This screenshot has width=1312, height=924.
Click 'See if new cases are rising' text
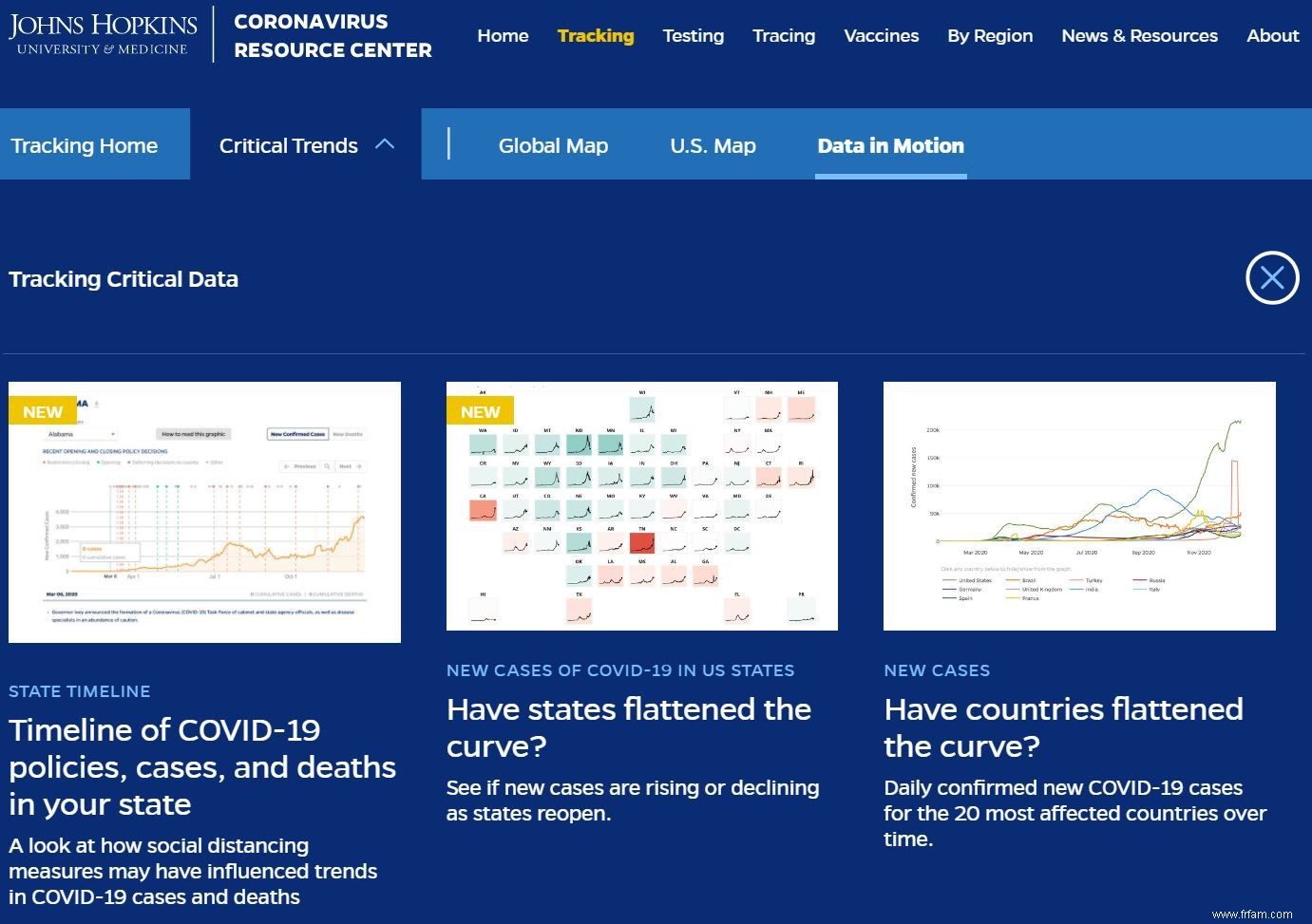pos(633,801)
